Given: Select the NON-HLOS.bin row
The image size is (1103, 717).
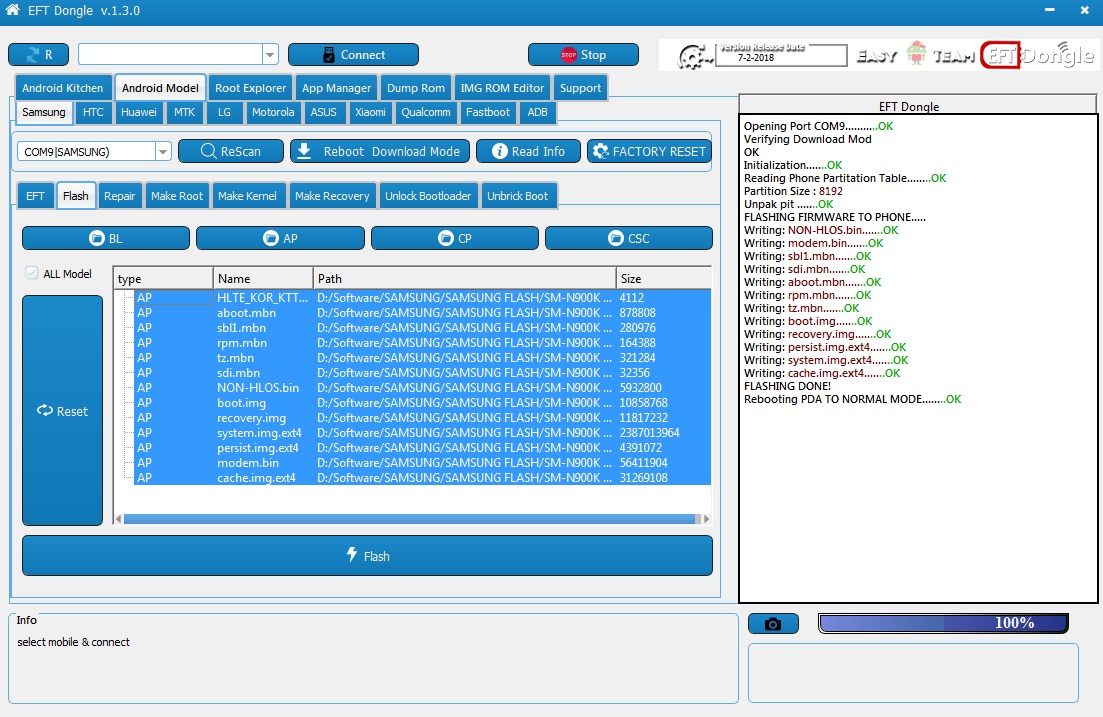Looking at the screenshot, I should tap(422, 388).
